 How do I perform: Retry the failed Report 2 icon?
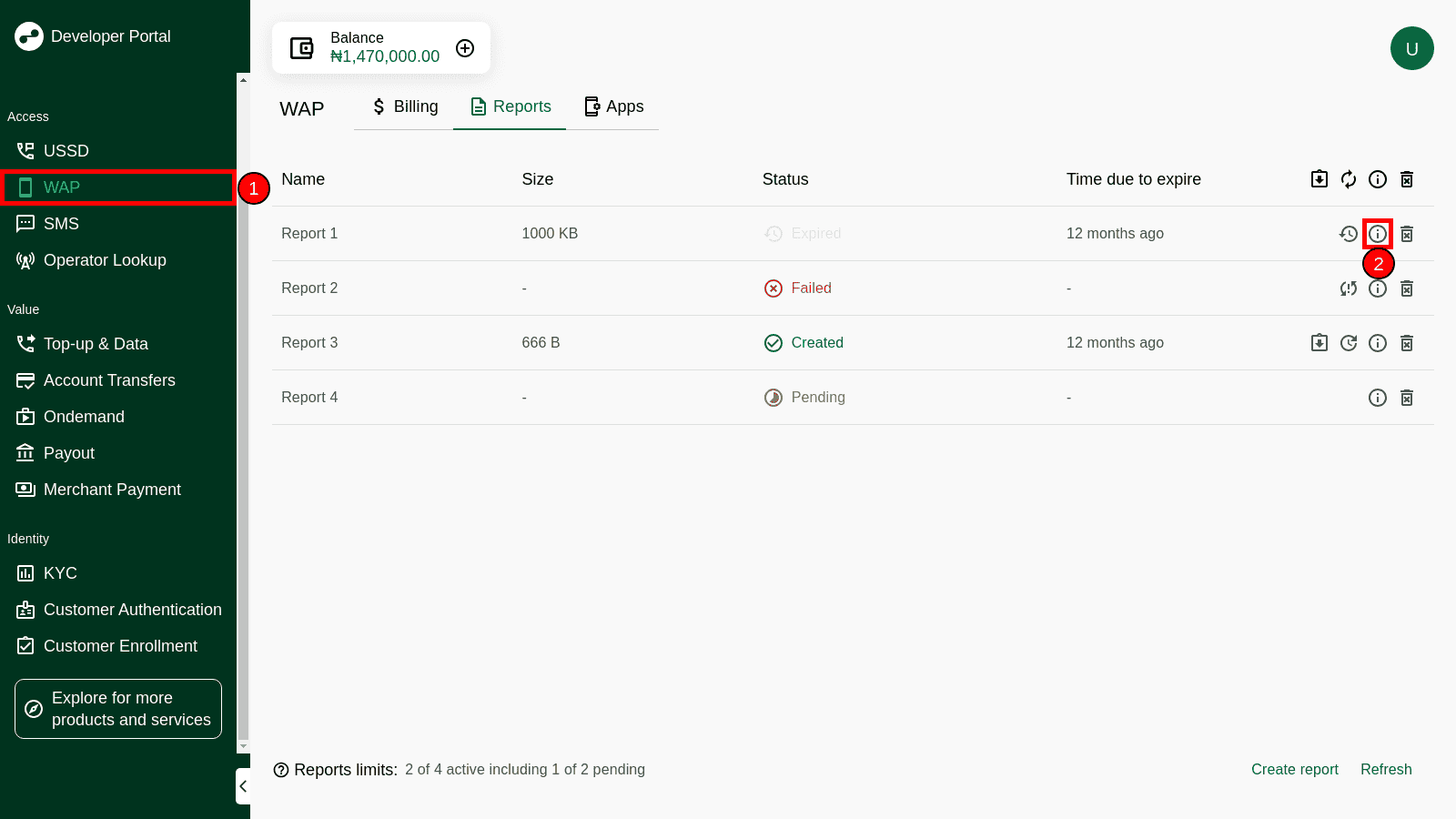pos(1349,288)
